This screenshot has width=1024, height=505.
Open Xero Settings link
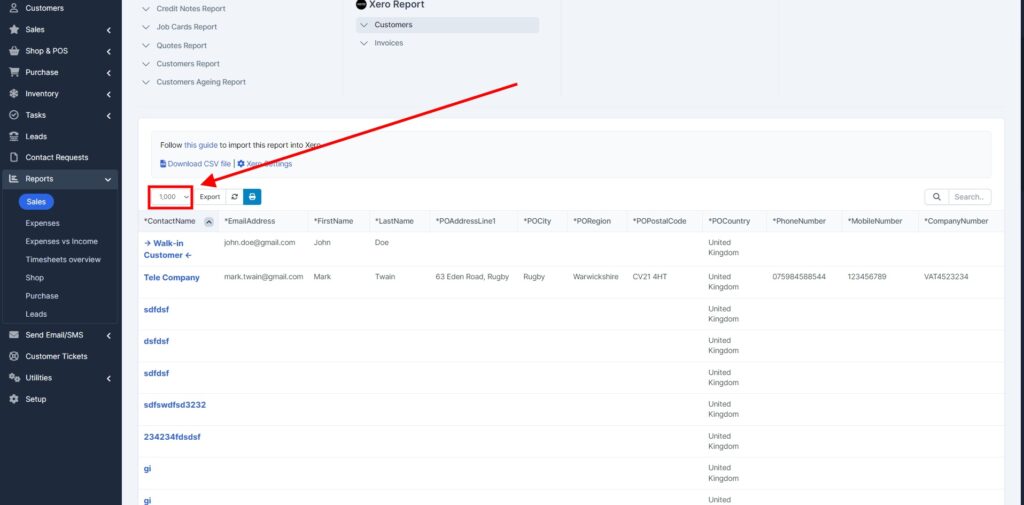(x=269, y=164)
